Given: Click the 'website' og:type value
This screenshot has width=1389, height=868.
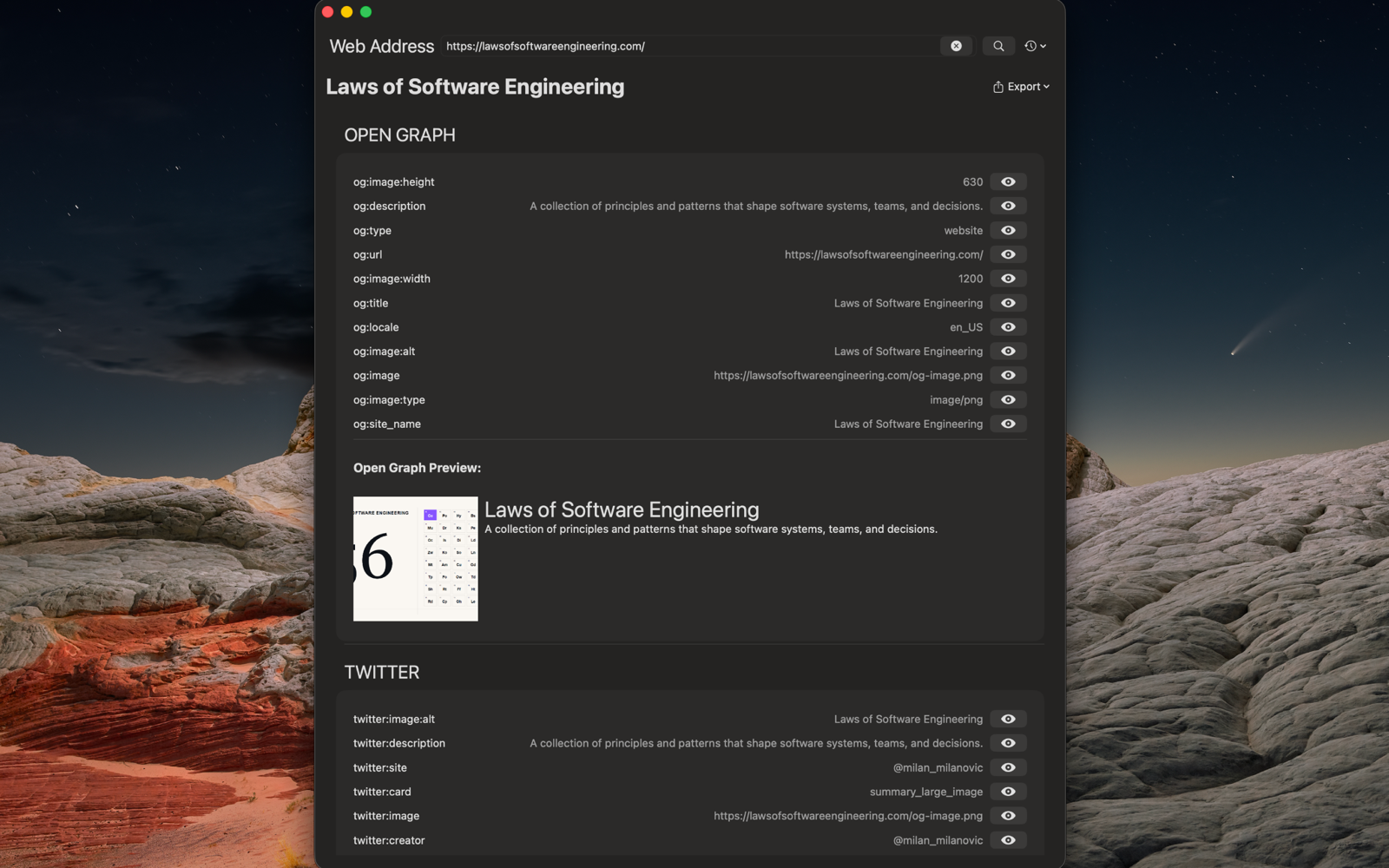Looking at the screenshot, I should click(964, 230).
